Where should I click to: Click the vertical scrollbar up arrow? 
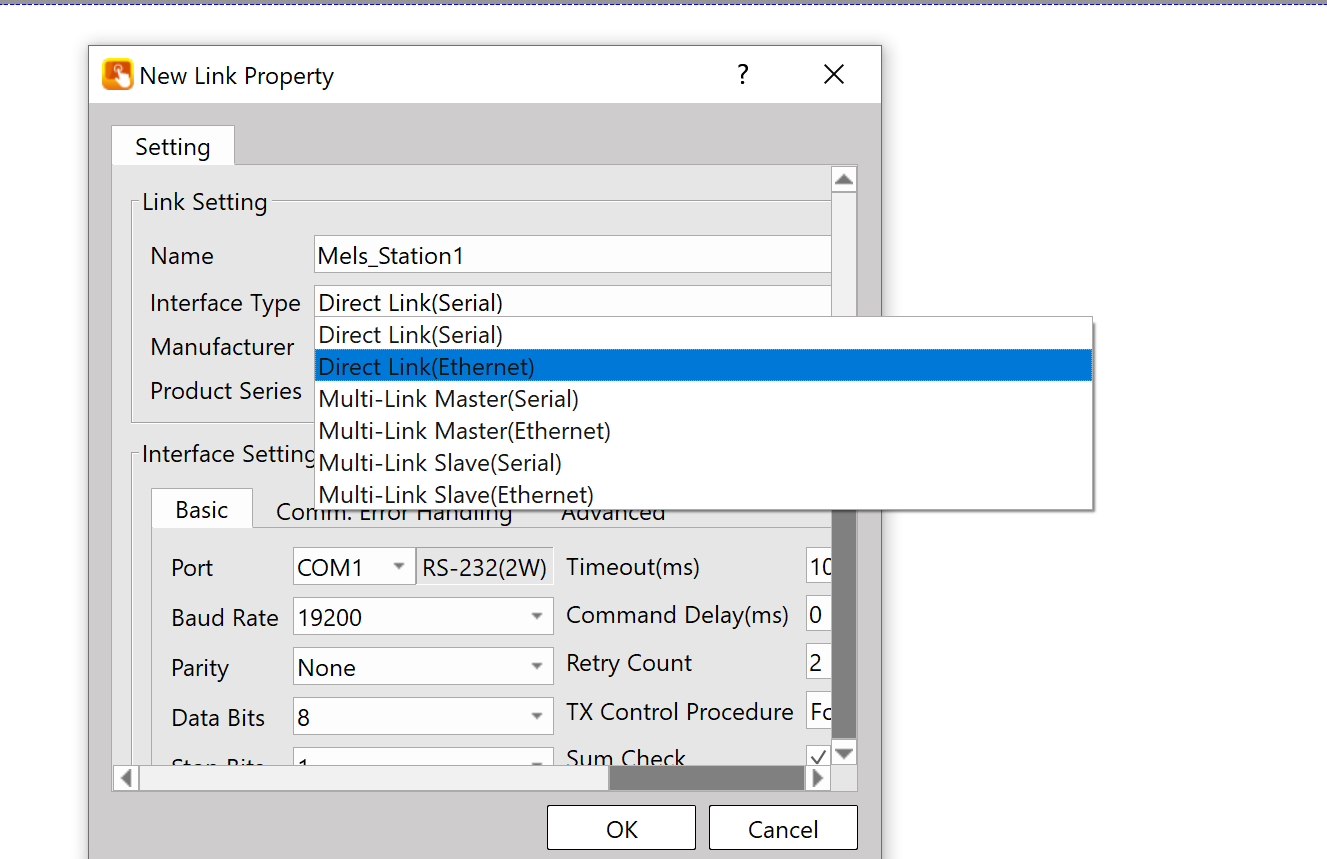tap(844, 180)
